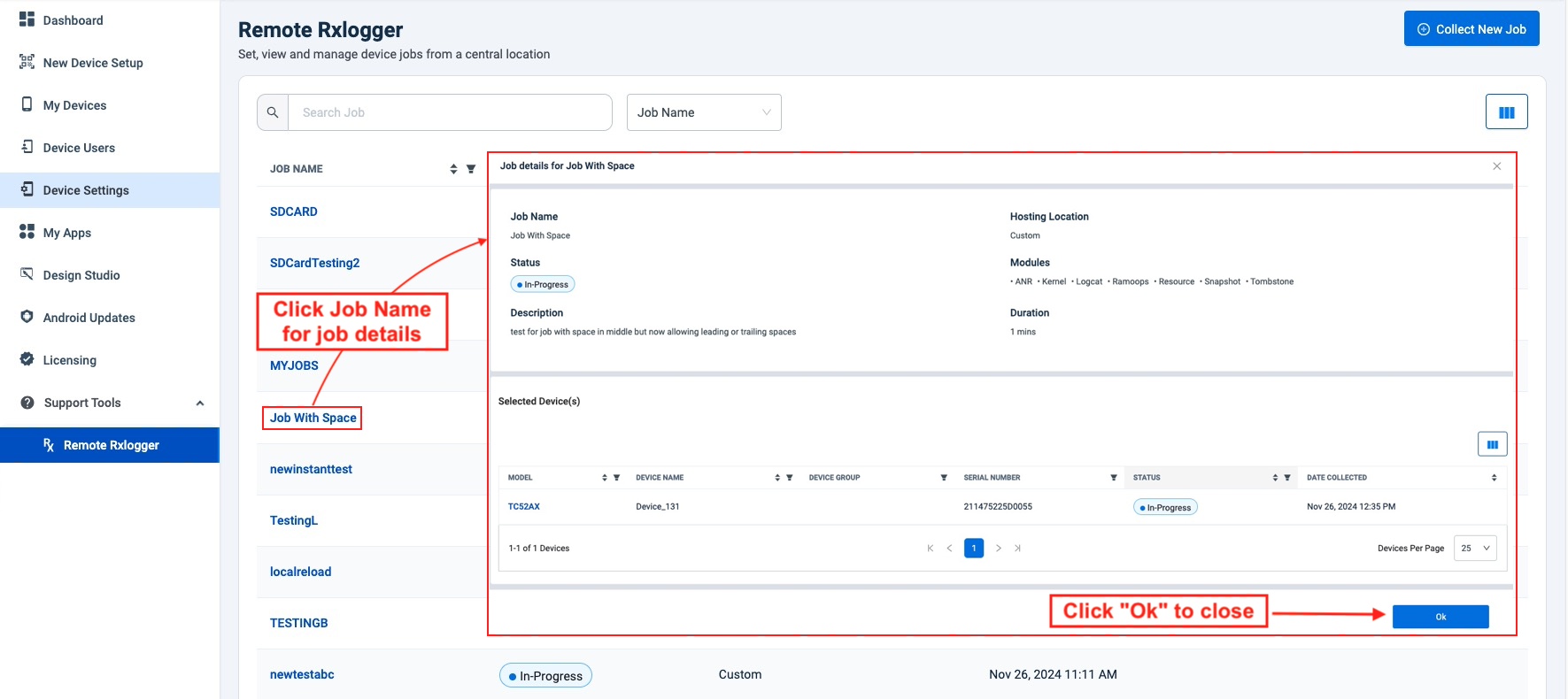Image resolution: width=1568 pixels, height=699 pixels.
Task: Close the job details dialog with X
Action: (1496, 166)
